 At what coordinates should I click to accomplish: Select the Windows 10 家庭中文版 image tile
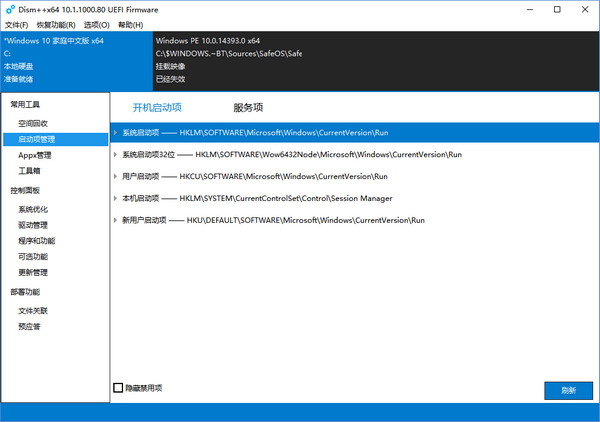[x=77, y=61]
